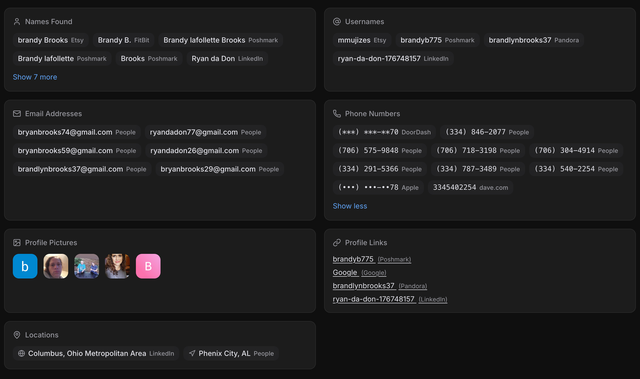This screenshot has height=379, width=640.
Task: Click the chain link icon beside Profile Links
Action: pyautogui.click(x=337, y=243)
